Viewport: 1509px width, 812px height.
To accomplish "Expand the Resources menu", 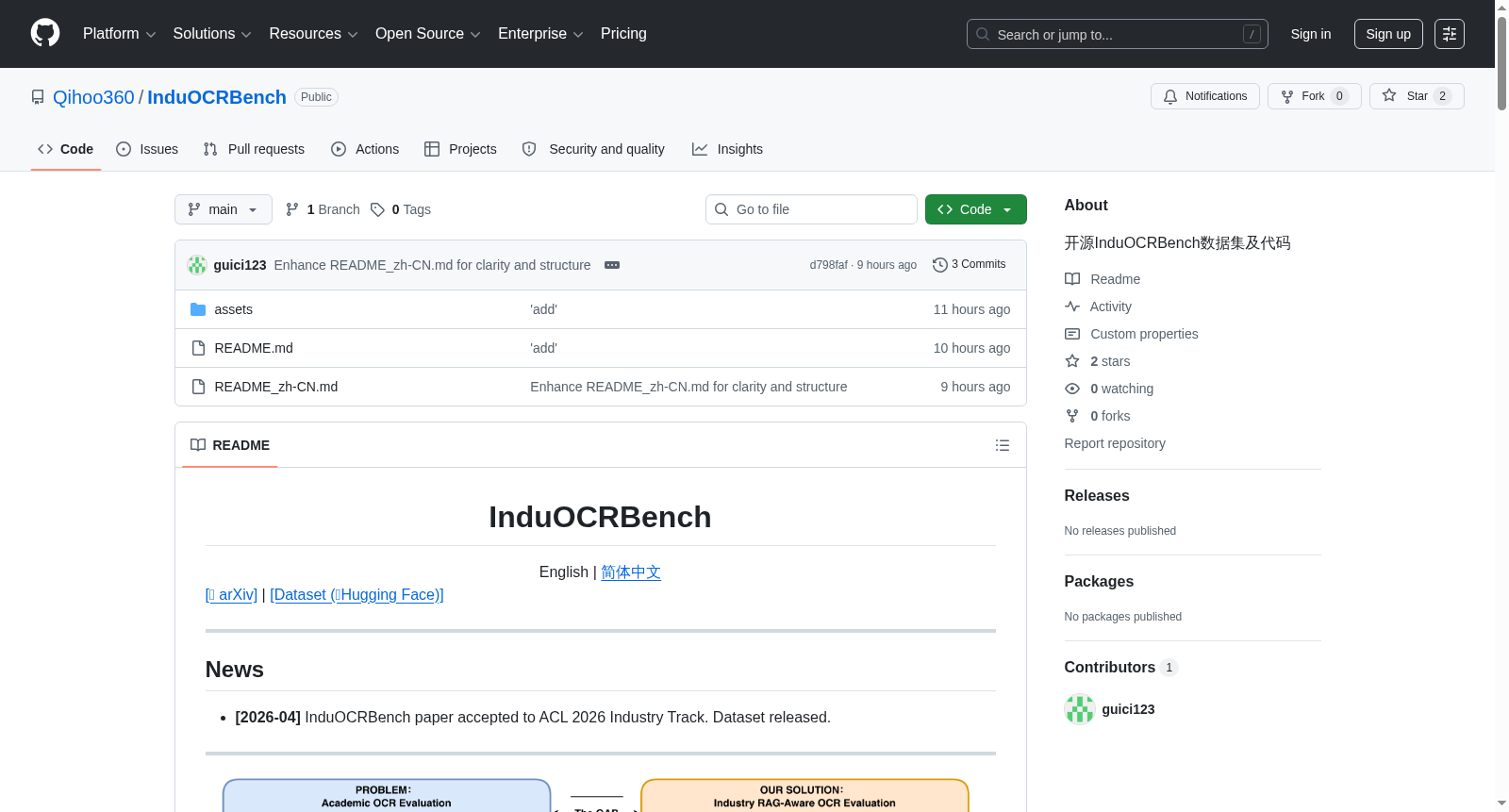I will coord(313,34).
